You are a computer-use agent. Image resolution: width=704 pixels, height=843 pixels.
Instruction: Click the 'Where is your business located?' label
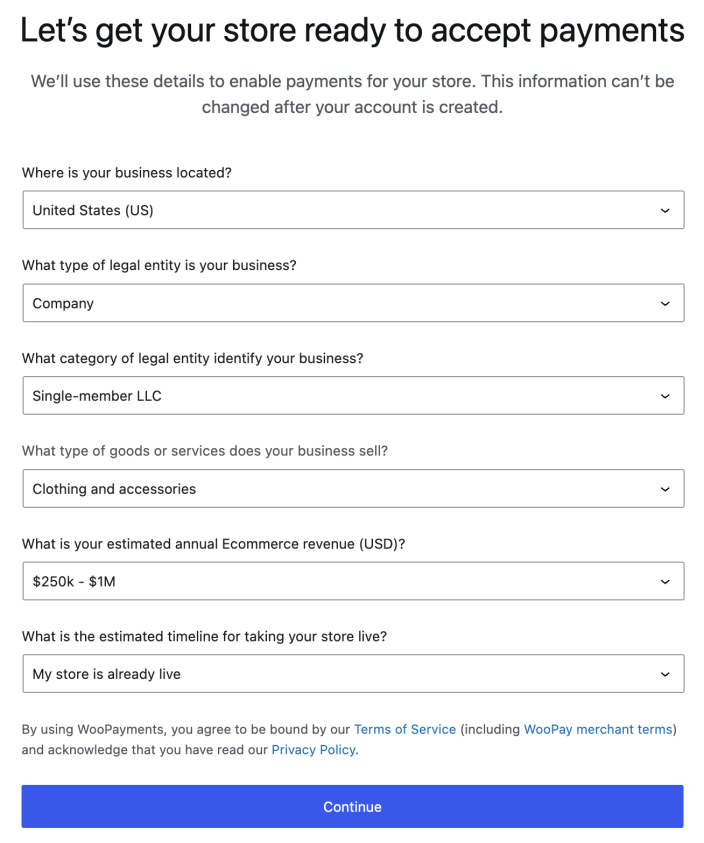point(127,173)
